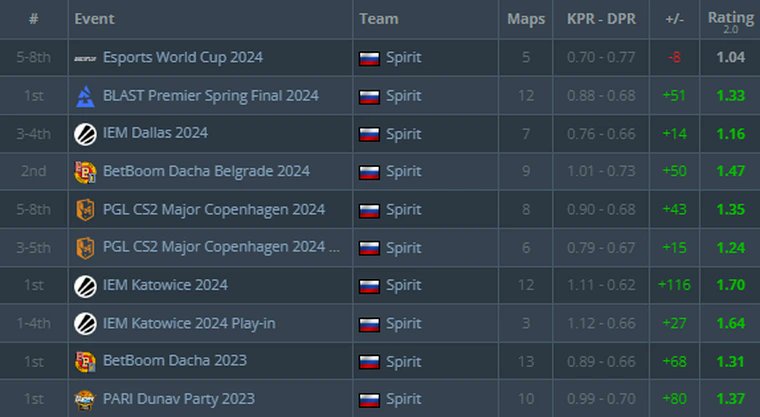Click the BLAST Premier Spring Final event logo

(x=85, y=96)
